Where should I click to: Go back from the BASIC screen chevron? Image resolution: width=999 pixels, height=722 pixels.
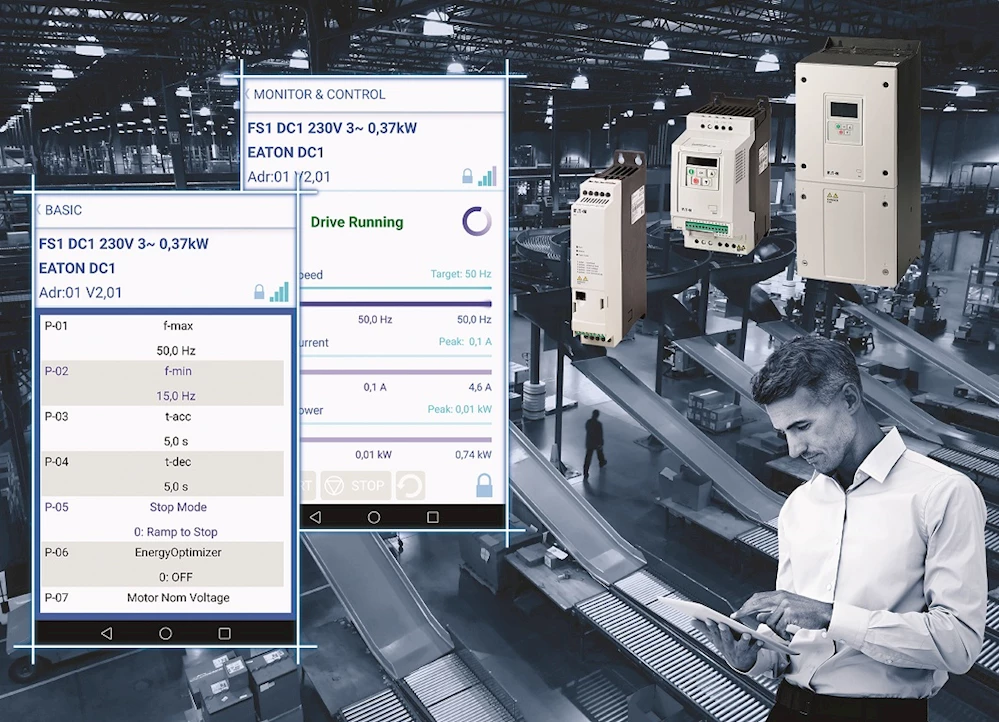coord(39,210)
